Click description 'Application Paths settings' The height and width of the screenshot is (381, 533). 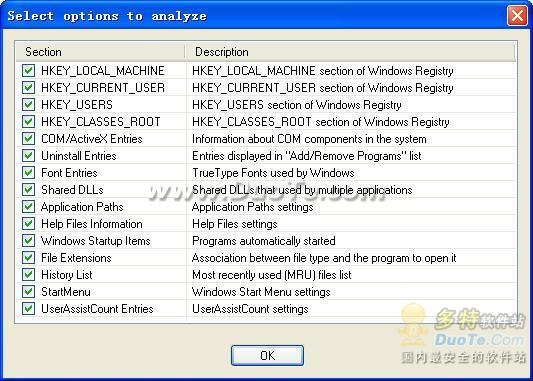point(253,207)
